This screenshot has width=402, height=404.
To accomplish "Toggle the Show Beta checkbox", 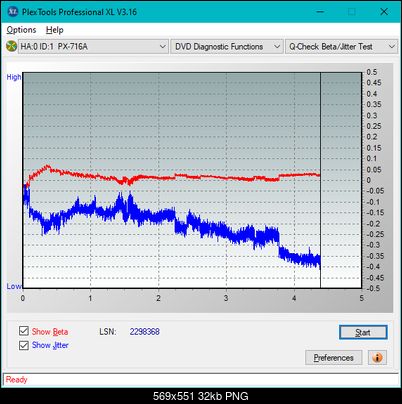I will (x=24, y=331).
